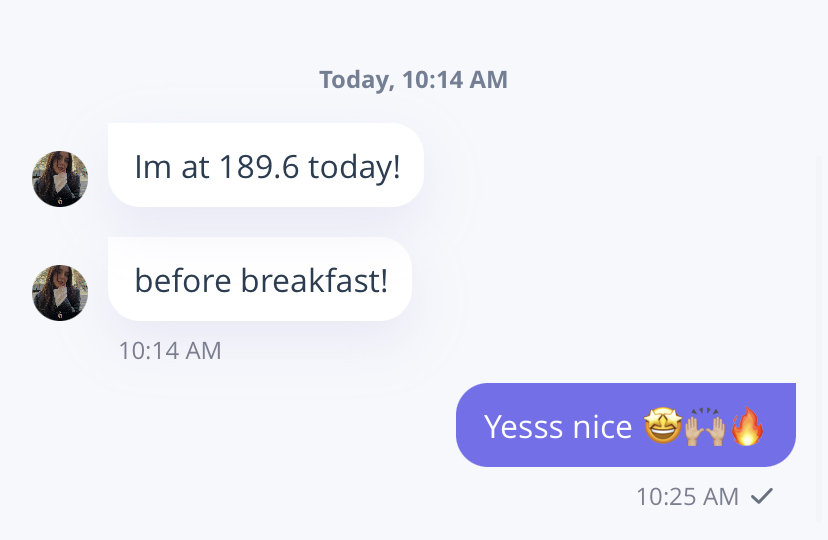Viewport: 828px width, 540px height.
Task: Click the word "today!" in first message
Action: click(x=354, y=168)
